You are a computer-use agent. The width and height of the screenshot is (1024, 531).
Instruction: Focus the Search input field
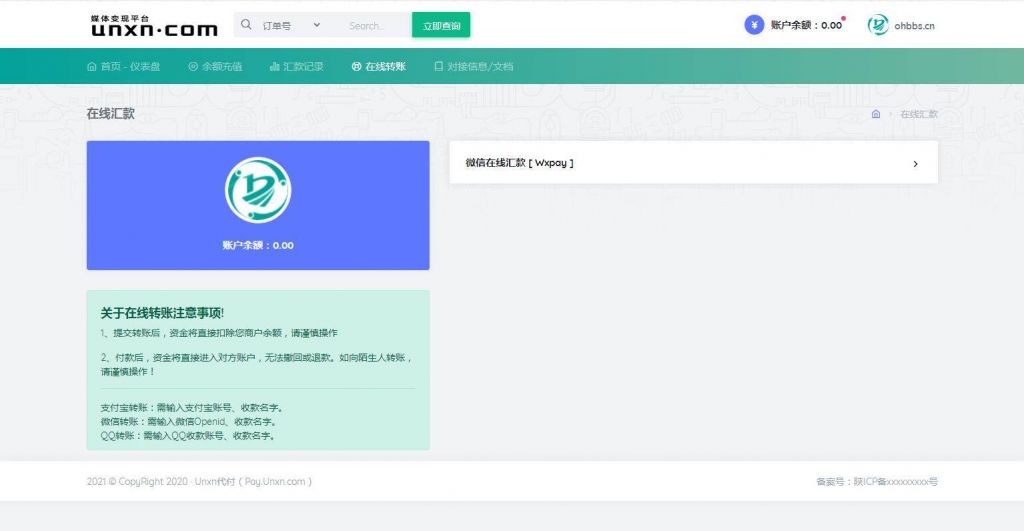[x=375, y=25]
